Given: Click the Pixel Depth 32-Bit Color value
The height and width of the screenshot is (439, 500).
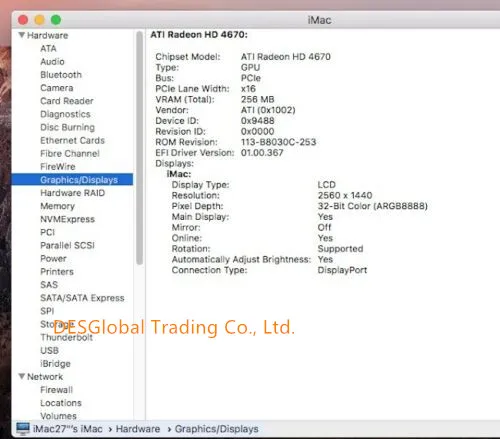Looking at the screenshot, I should pos(372,206).
